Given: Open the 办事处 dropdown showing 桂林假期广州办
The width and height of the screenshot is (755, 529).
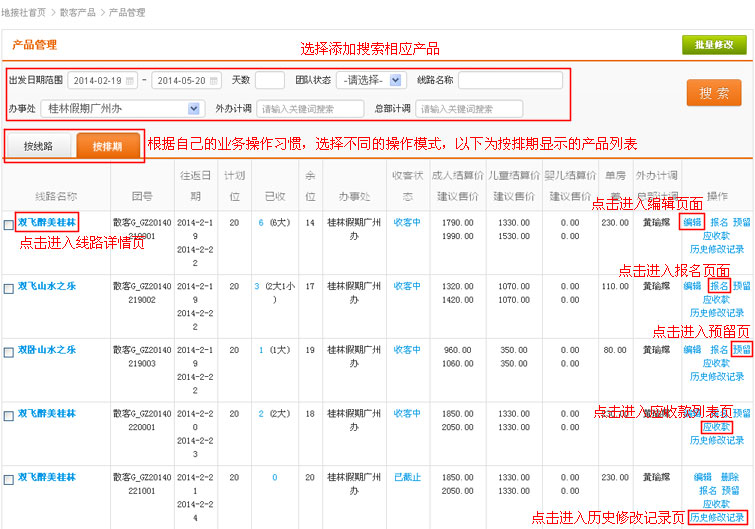Looking at the screenshot, I should click(x=193, y=109).
